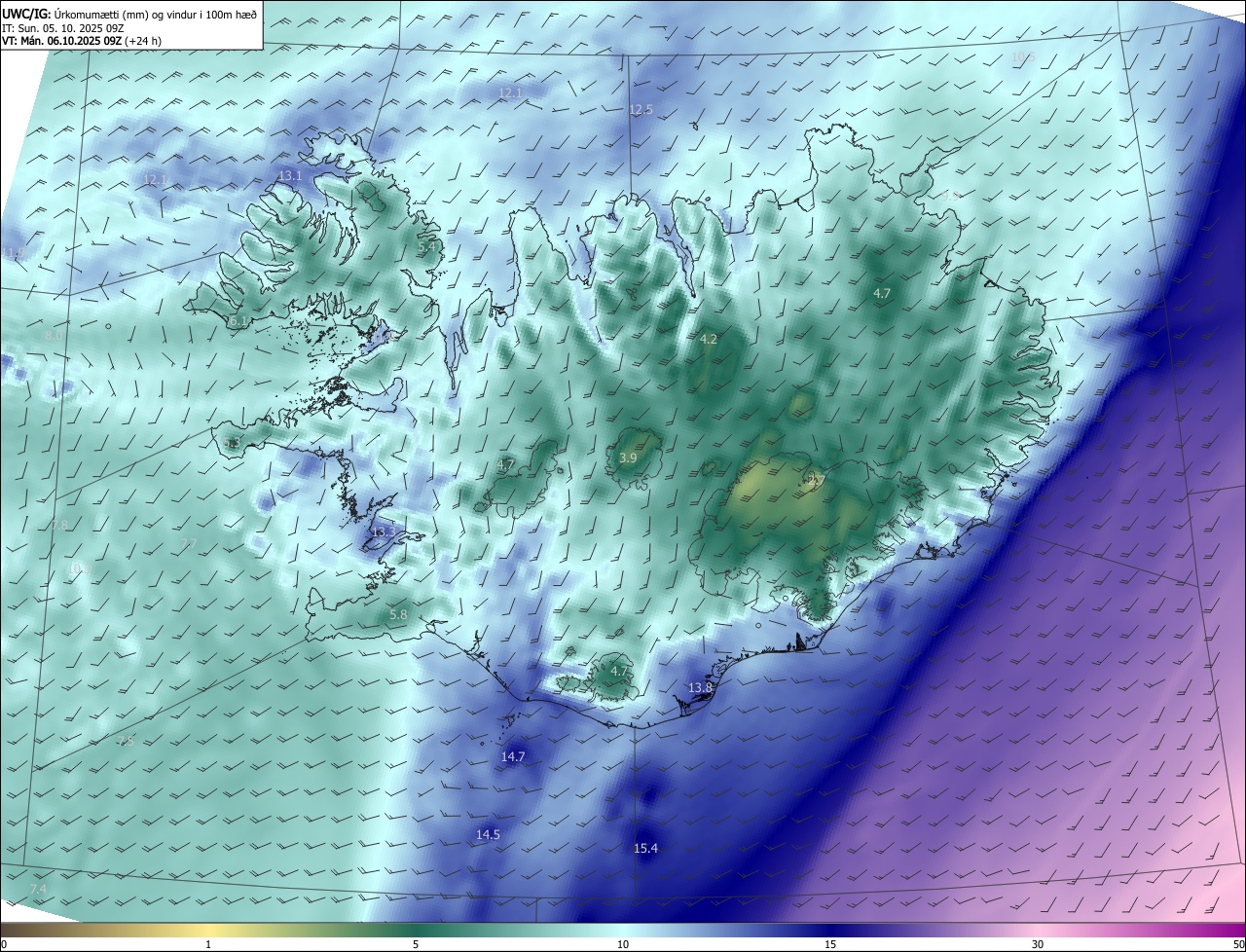Select the 13.1 value over the Westfjords
1246x952 pixels.
tap(290, 176)
